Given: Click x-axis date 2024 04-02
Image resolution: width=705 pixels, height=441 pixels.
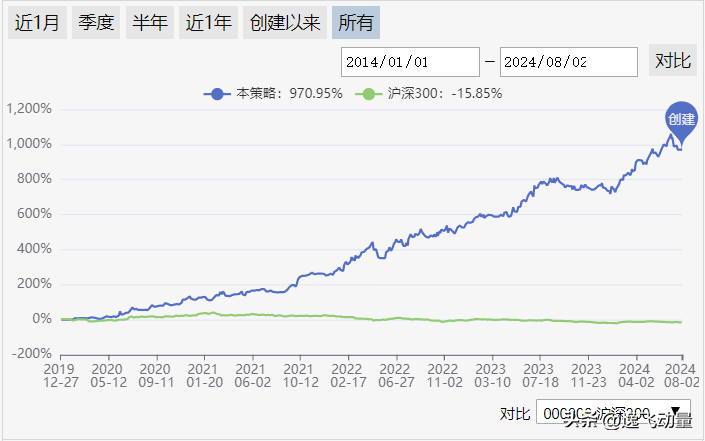Looking at the screenshot, I should [x=636, y=376].
